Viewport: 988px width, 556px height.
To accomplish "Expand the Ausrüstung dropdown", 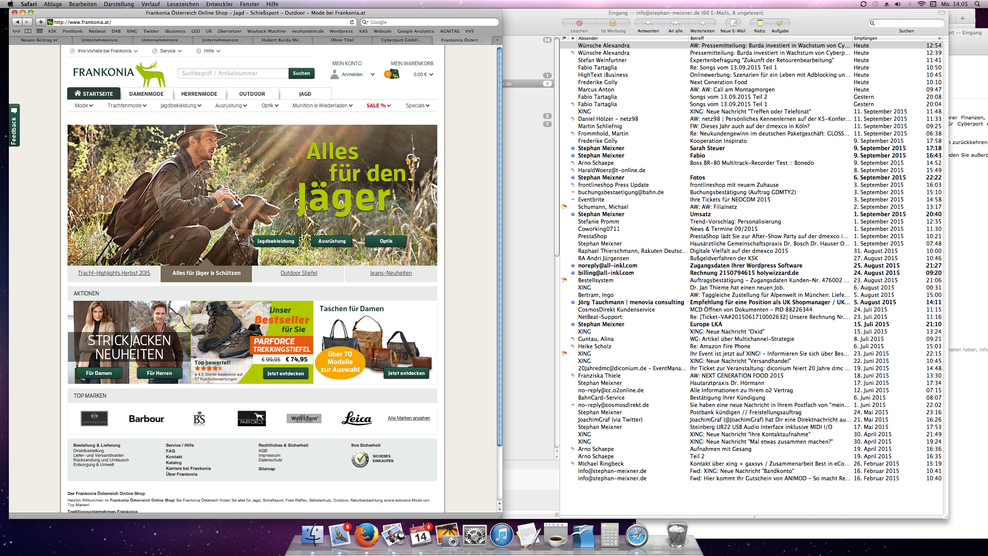I will coord(231,106).
